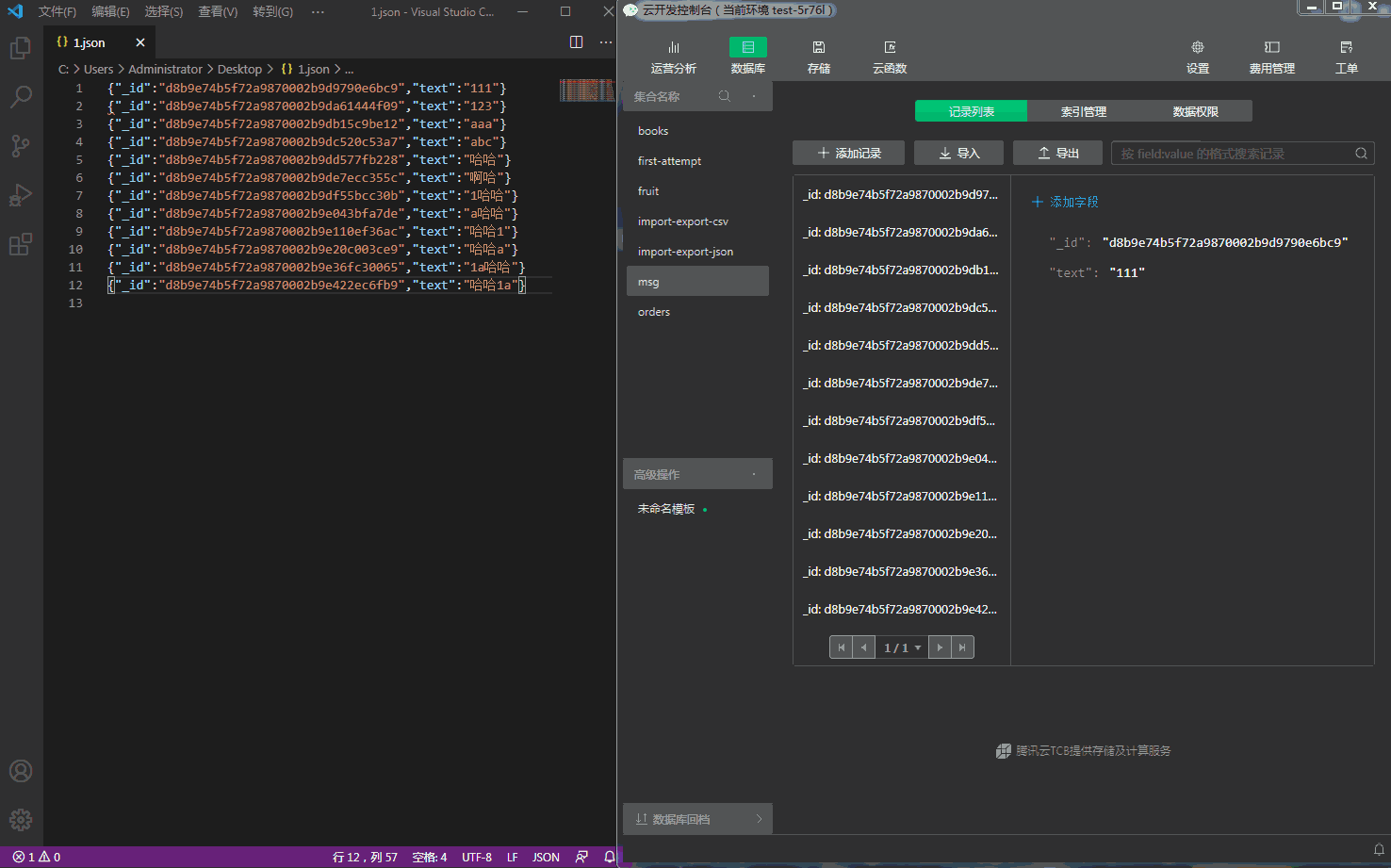Go to first page of records
Image resolution: width=1391 pixels, height=868 pixels.
coord(842,647)
